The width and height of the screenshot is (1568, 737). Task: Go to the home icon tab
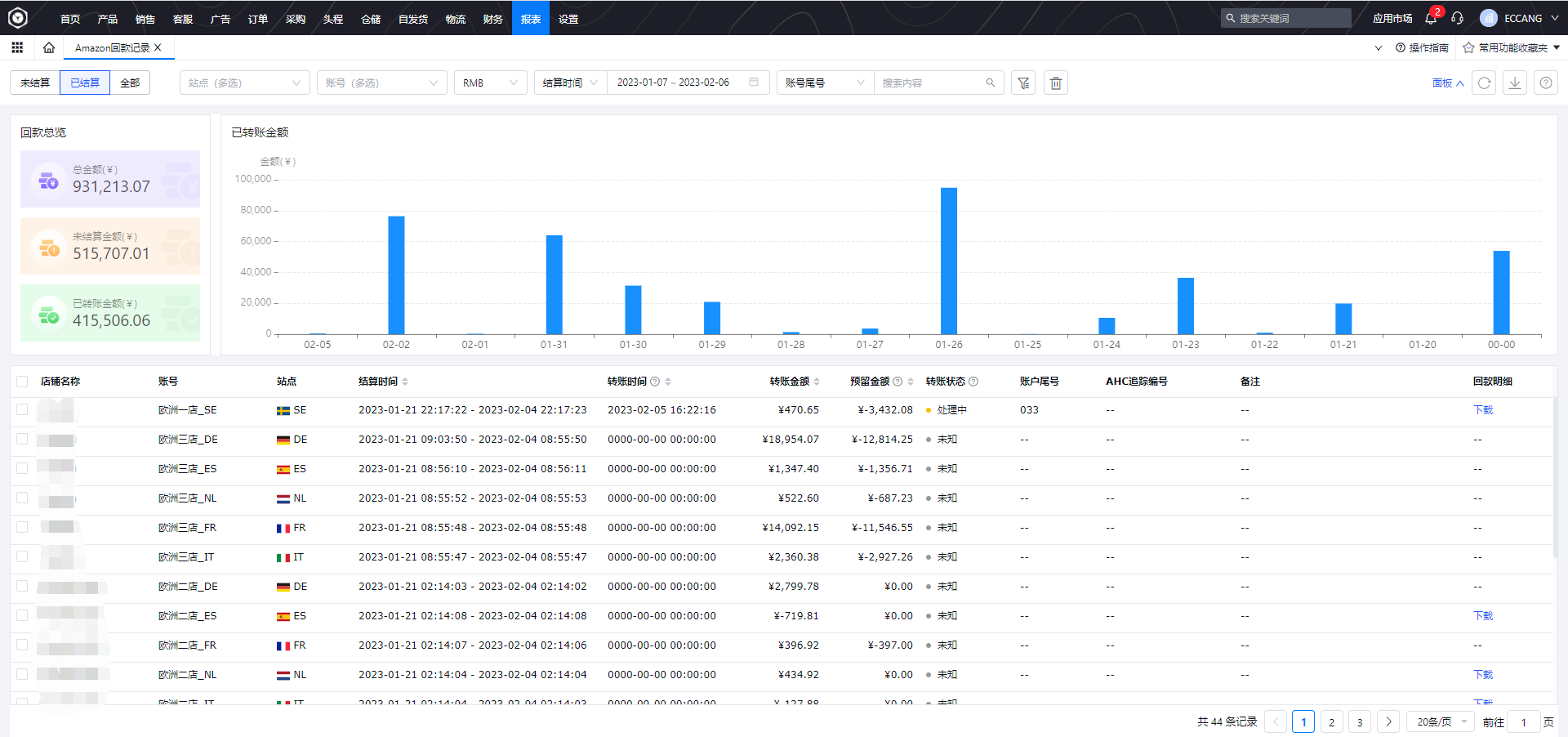[49, 47]
